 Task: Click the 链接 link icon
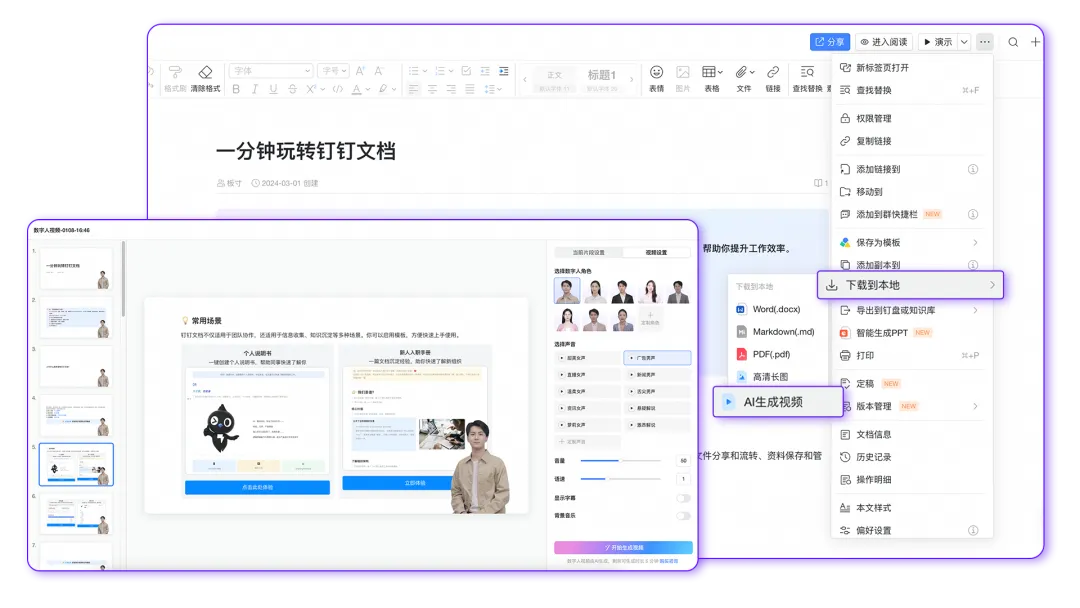(x=773, y=72)
